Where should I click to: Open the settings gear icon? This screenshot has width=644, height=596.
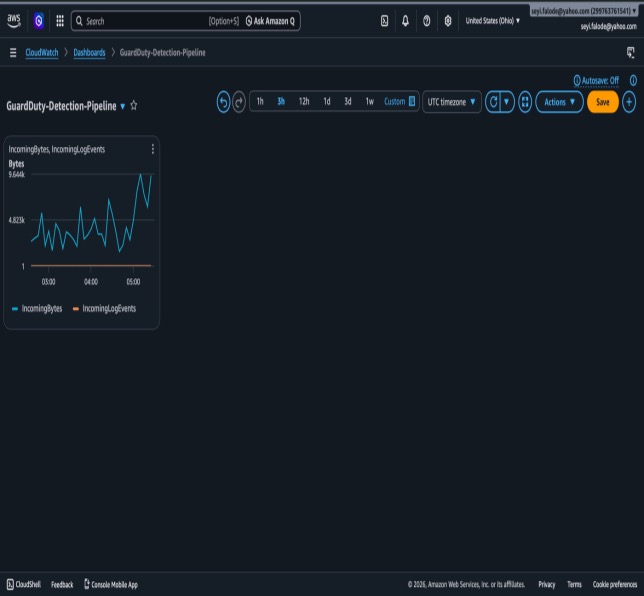click(x=448, y=21)
